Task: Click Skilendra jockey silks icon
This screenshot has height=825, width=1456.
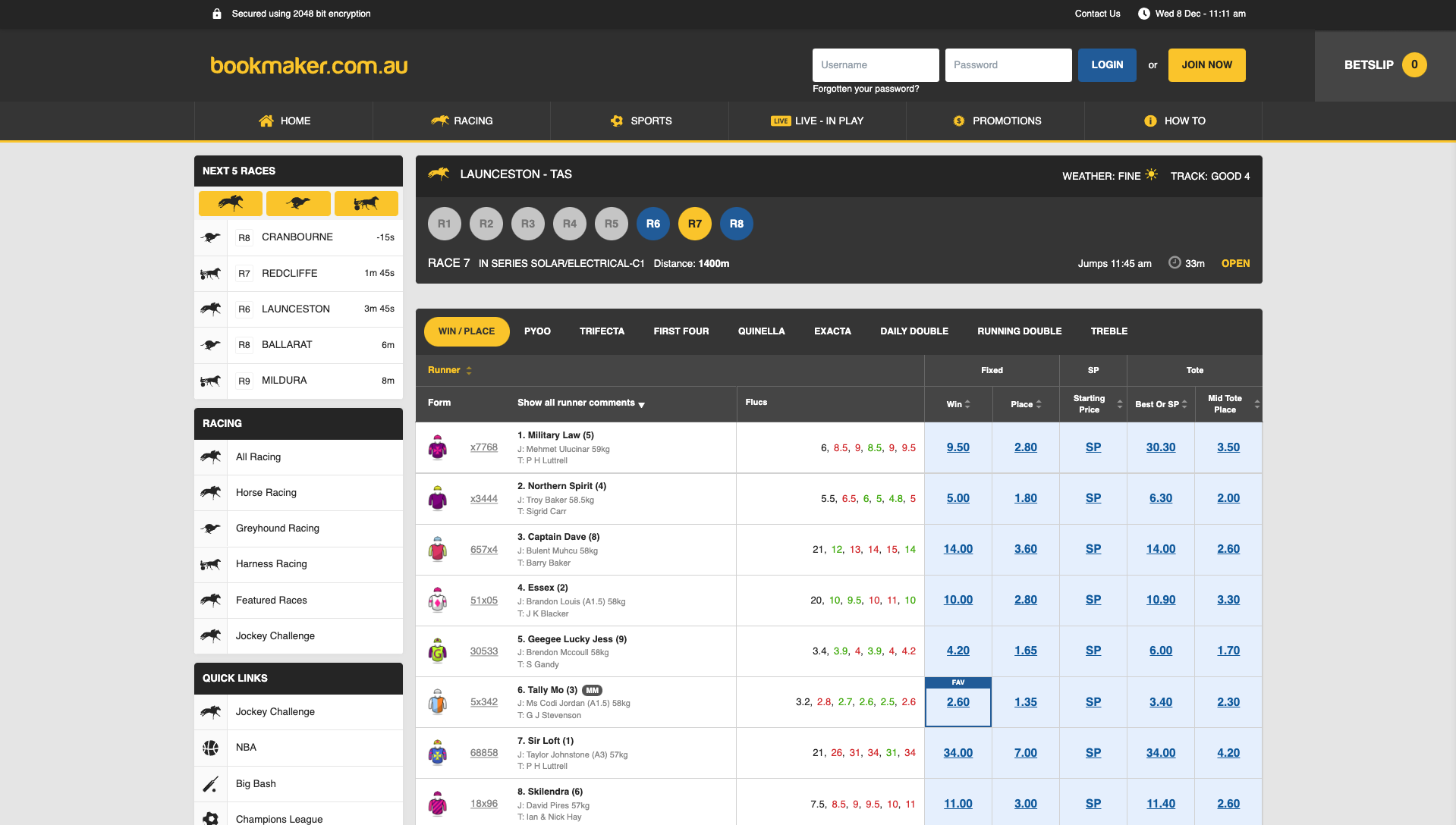Action: click(438, 804)
